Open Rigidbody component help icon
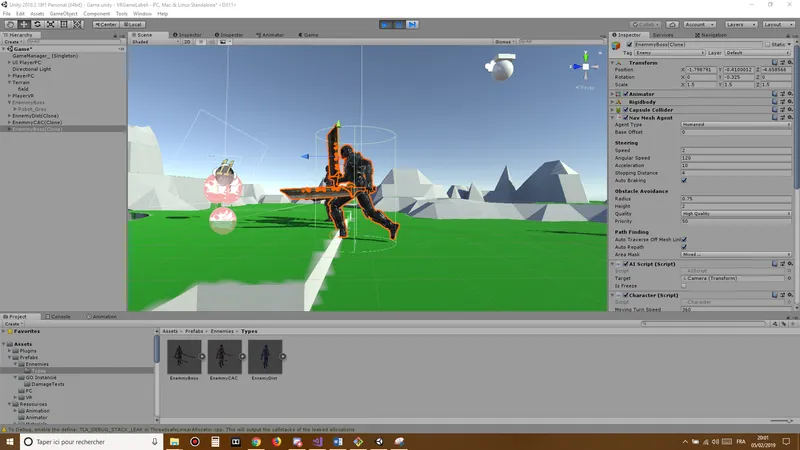This screenshot has width=800, height=450. pos(774,102)
